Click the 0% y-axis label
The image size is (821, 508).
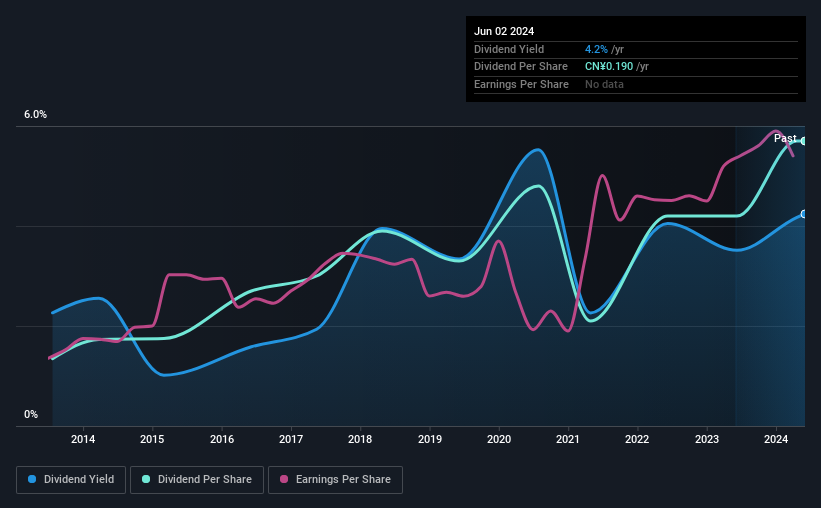pos(31,414)
